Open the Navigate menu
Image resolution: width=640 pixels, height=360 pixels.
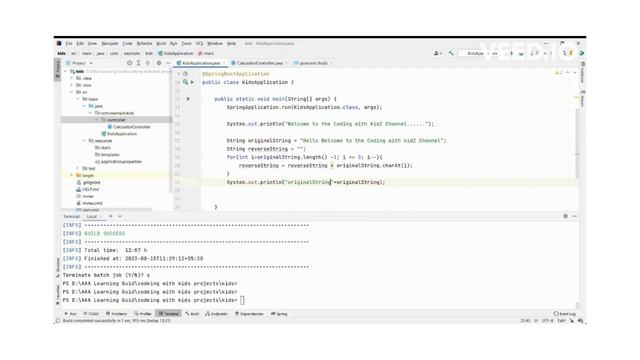click(109, 43)
